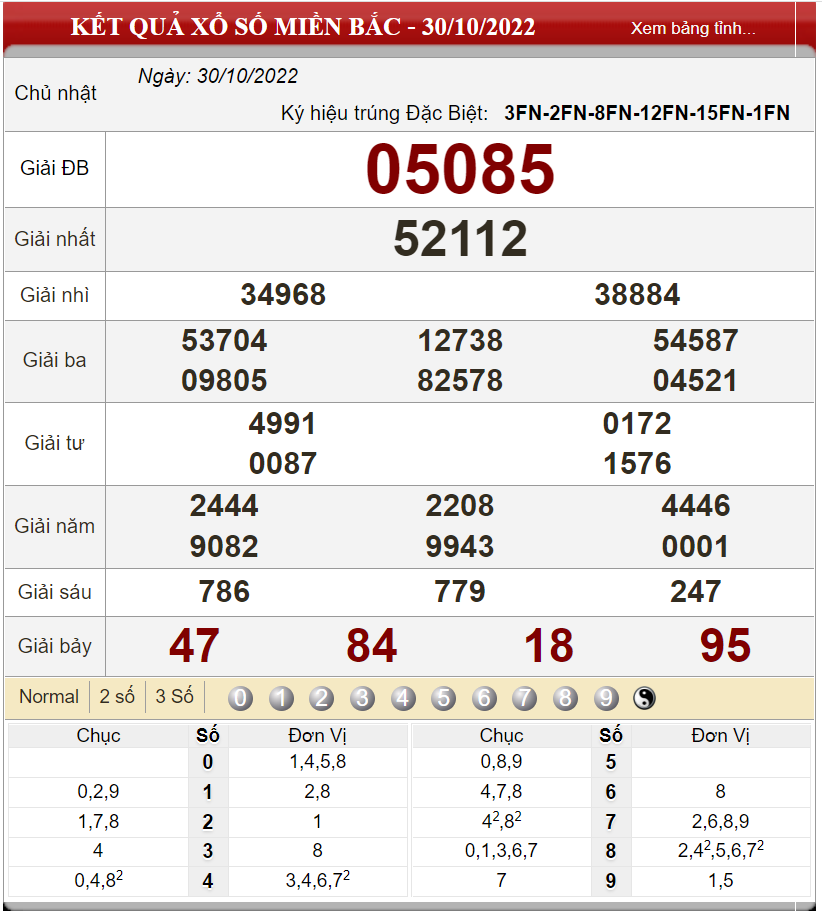Choose the digit 6 ball filter
Image resolution: width=822 pixels, height=911 pixels.
484,698
